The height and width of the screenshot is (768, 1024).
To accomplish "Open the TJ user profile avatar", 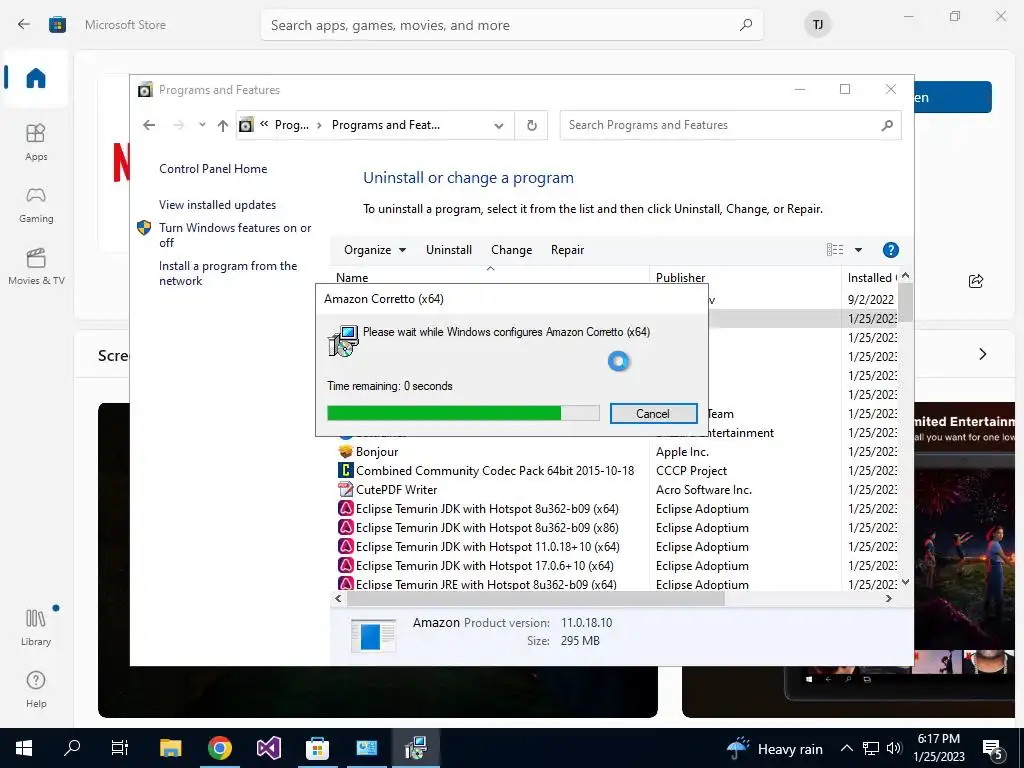I will (x=818, y=25).
